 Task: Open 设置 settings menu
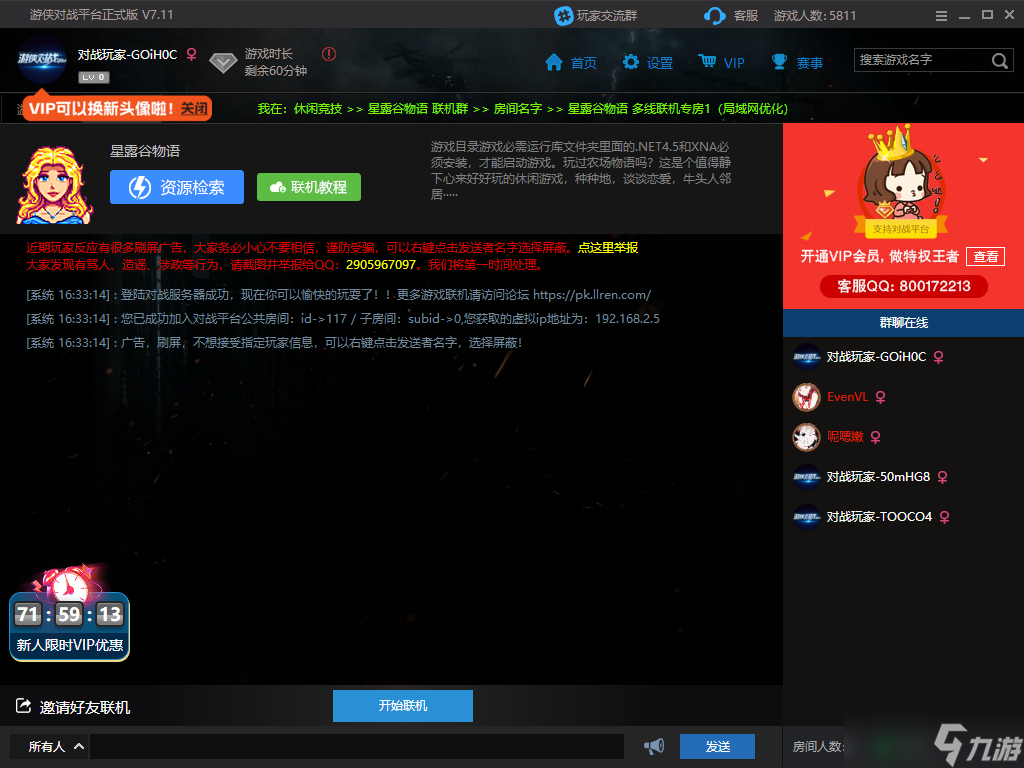[x=647, y=62]
